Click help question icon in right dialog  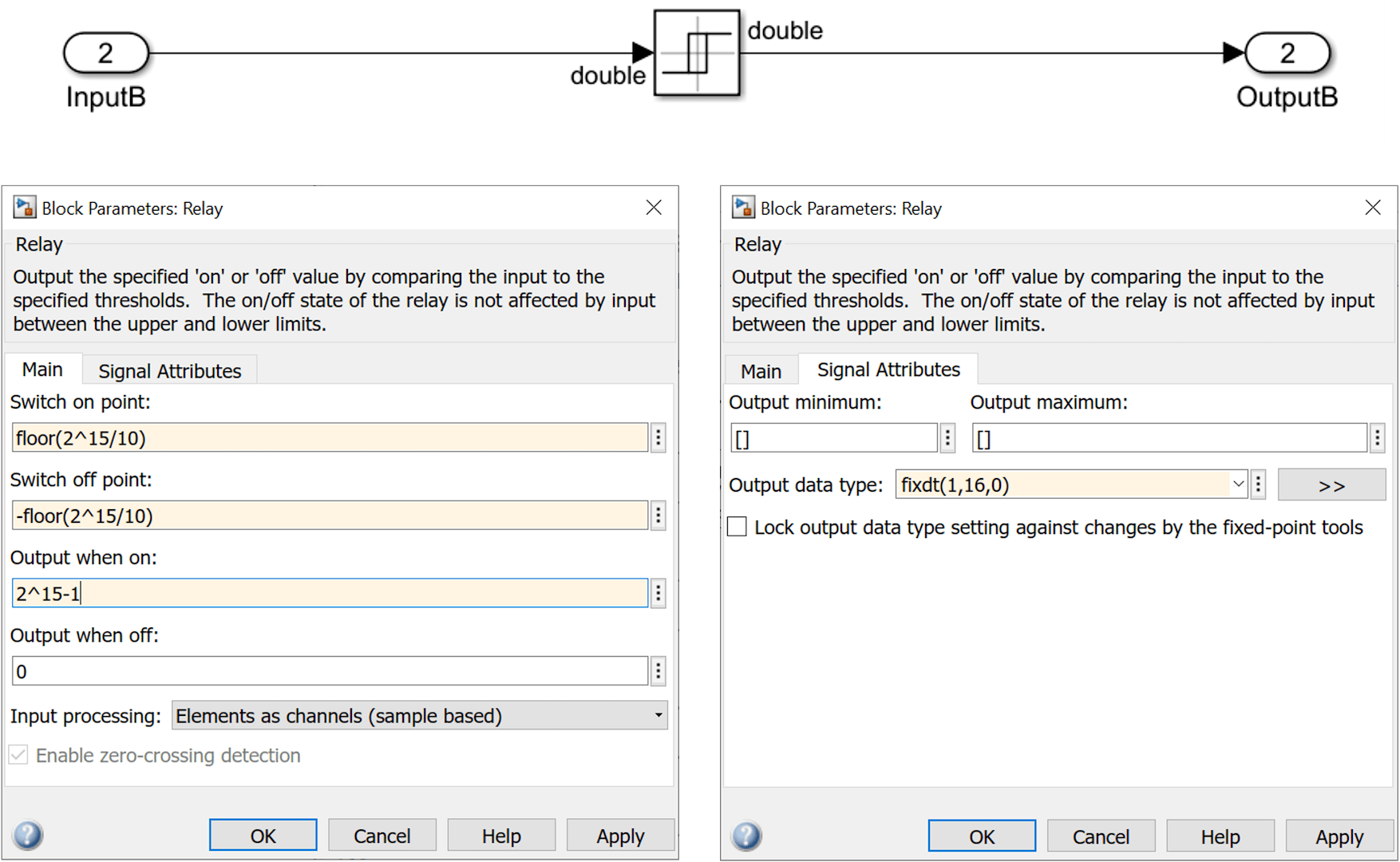[746, 835]
